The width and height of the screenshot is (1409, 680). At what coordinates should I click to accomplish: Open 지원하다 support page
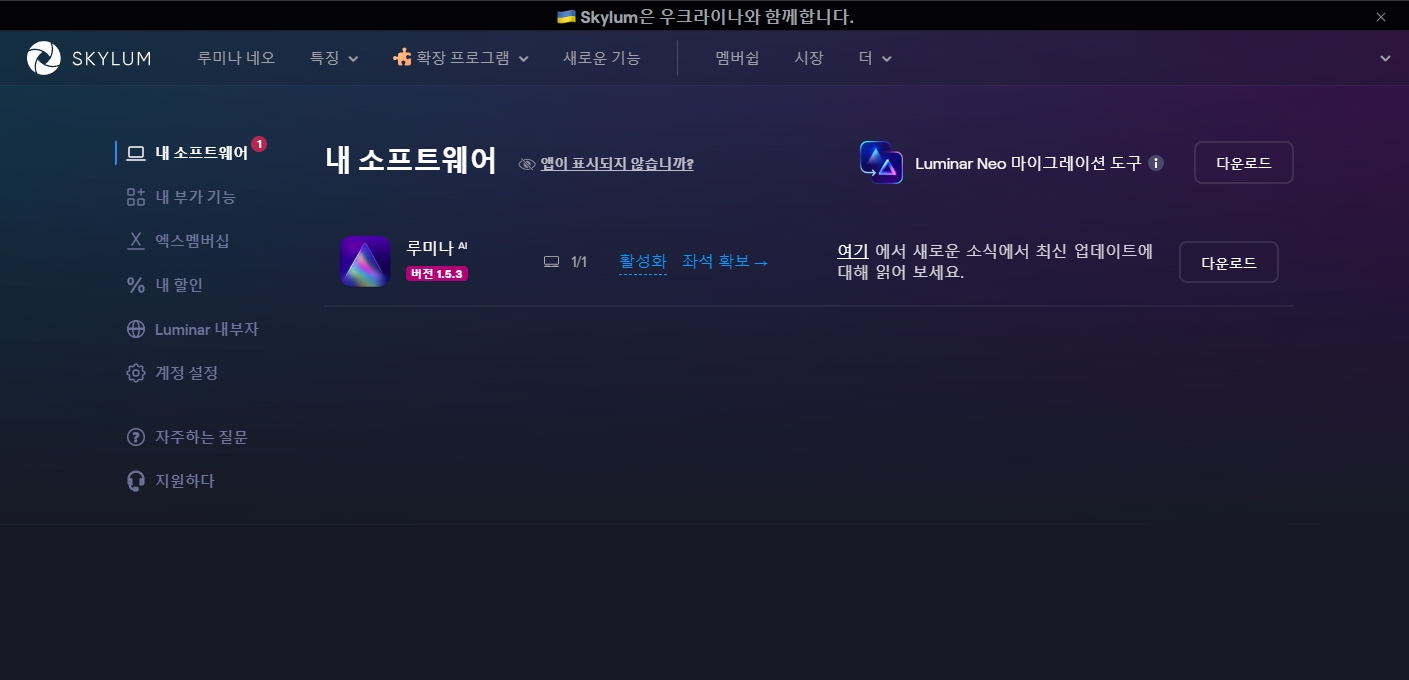[185, 481]
